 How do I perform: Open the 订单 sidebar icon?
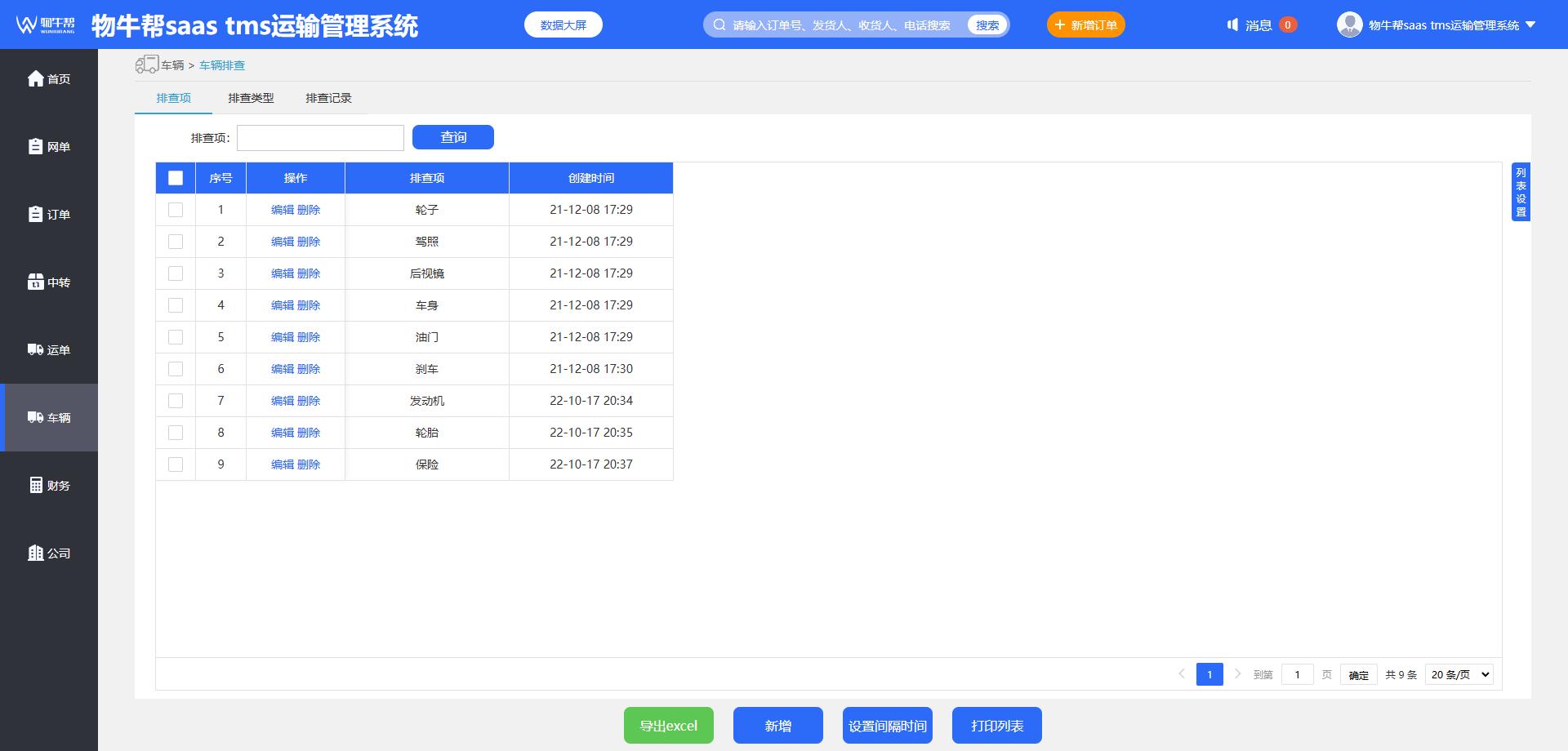[36, 214]
